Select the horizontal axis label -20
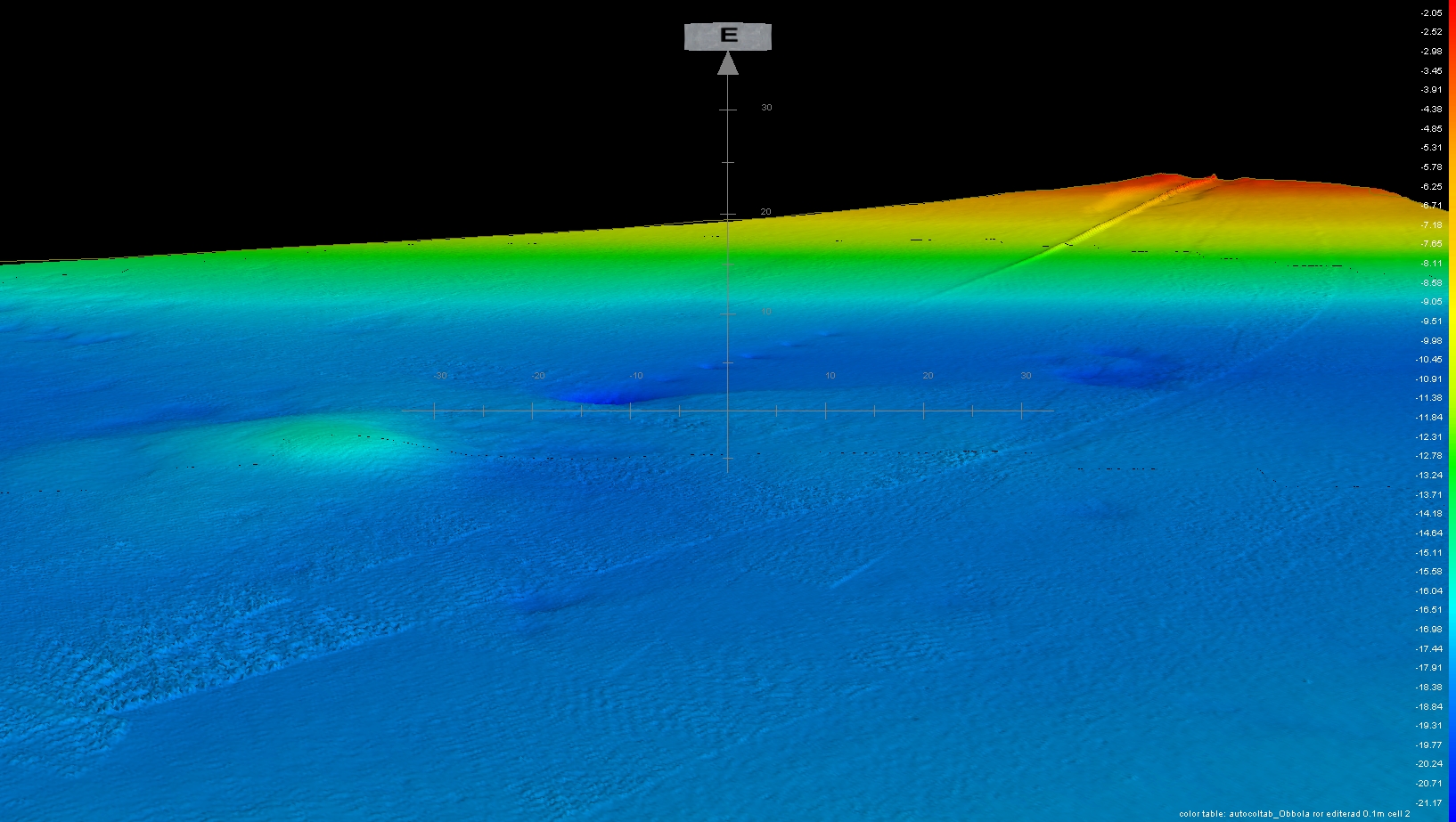 538,376
